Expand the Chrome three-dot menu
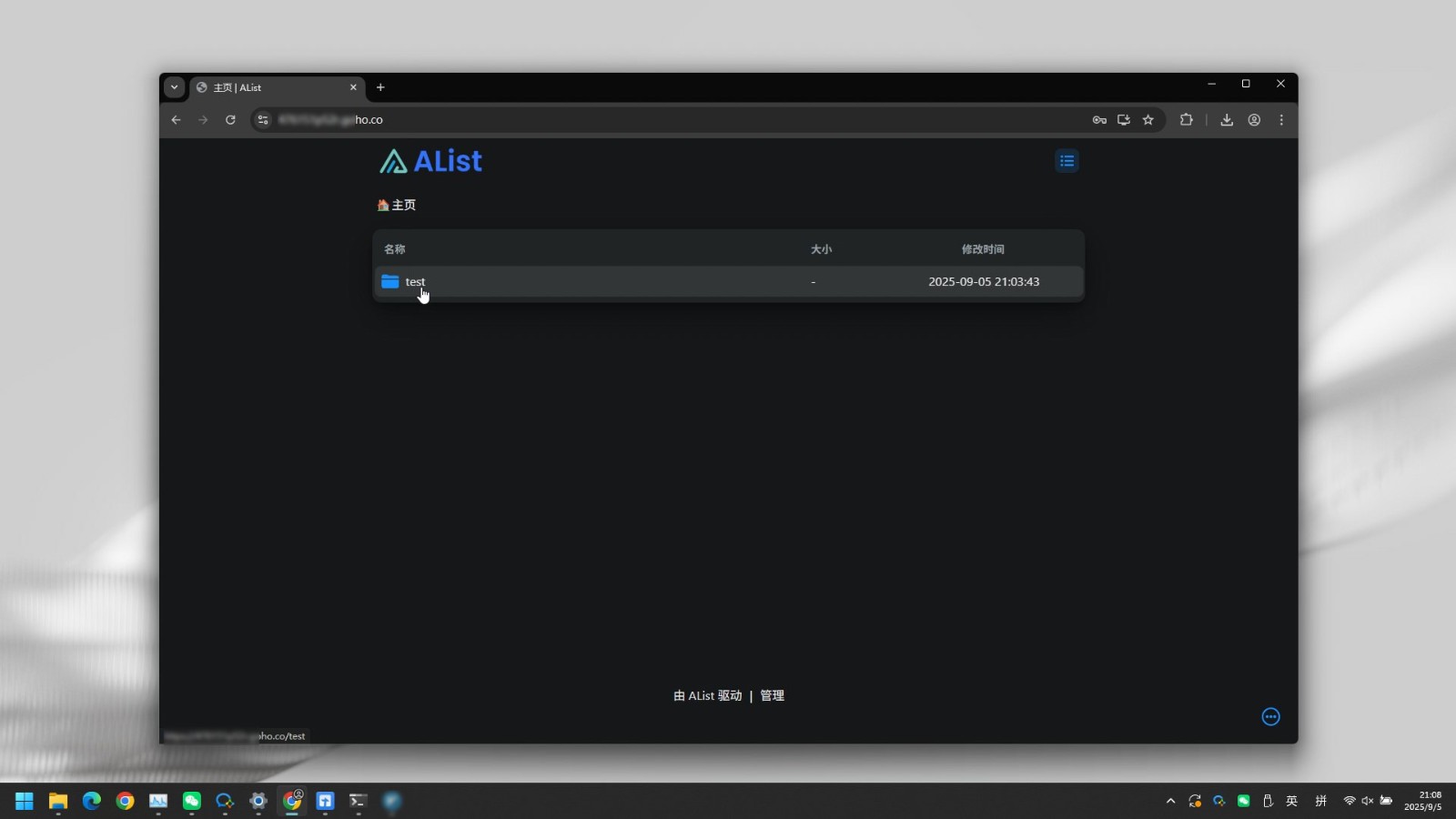1456x819 pixels. click(1281, 120)
